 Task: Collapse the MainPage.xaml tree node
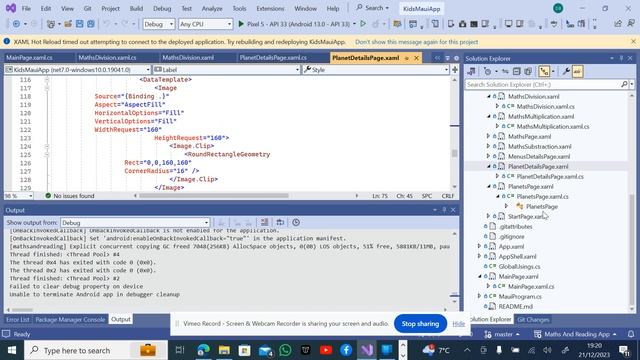480,276
